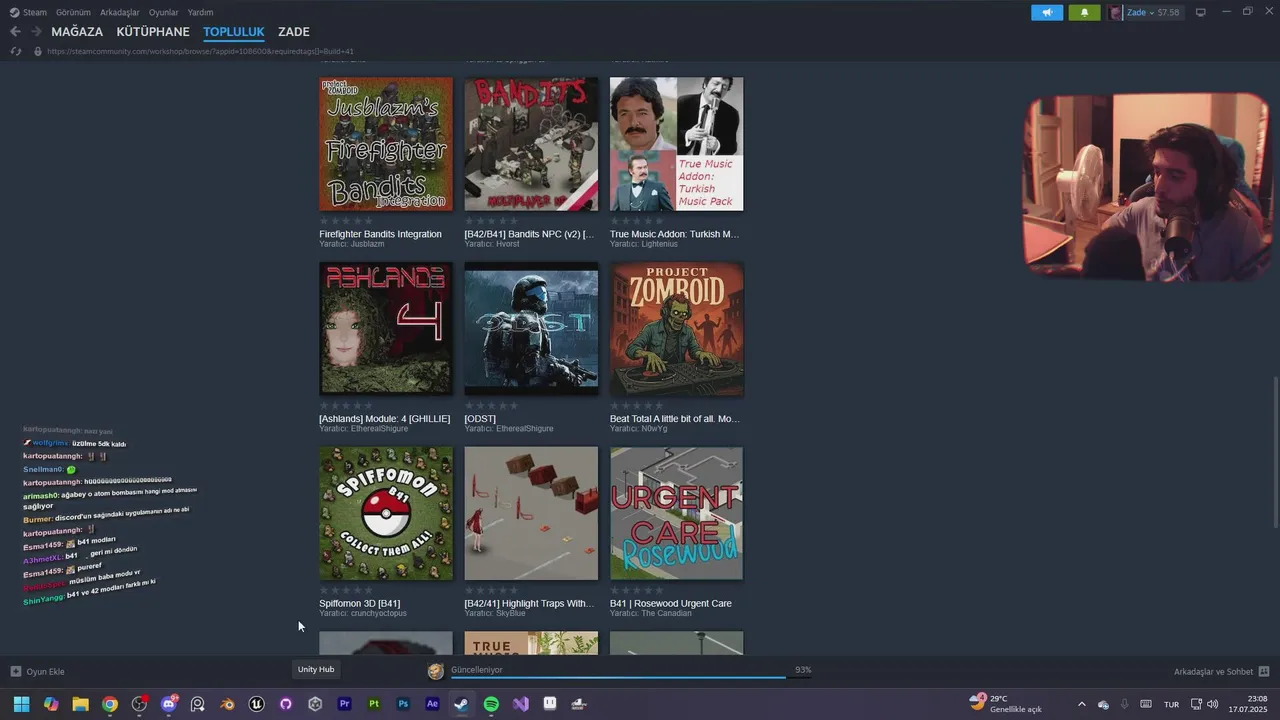
Task: Open the Yardım menu
Action: pos(200,12)
